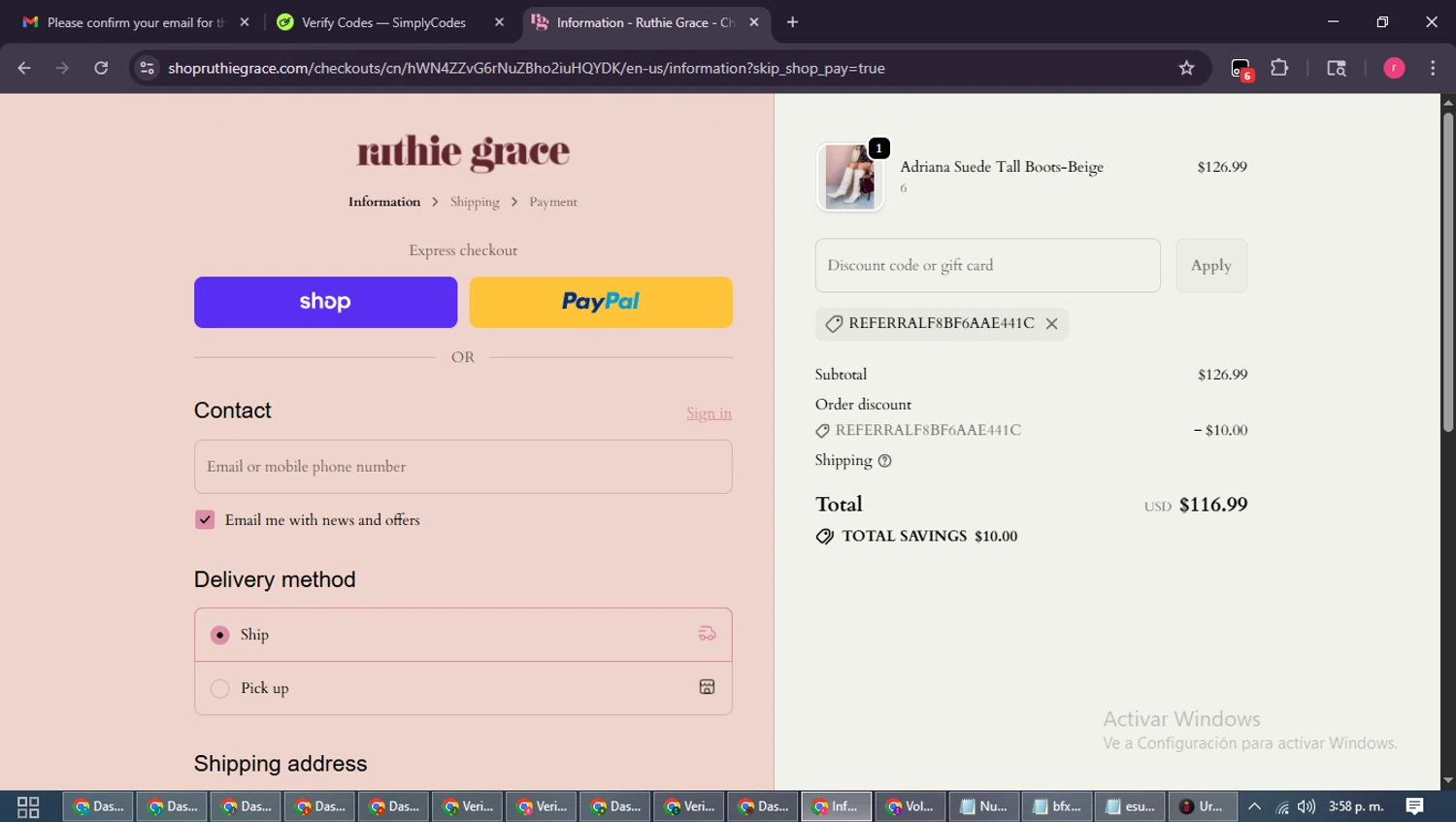Open the volume speaker tray icon
Viewport: 1456px width, 822px height.
[x=1307, y=806]
